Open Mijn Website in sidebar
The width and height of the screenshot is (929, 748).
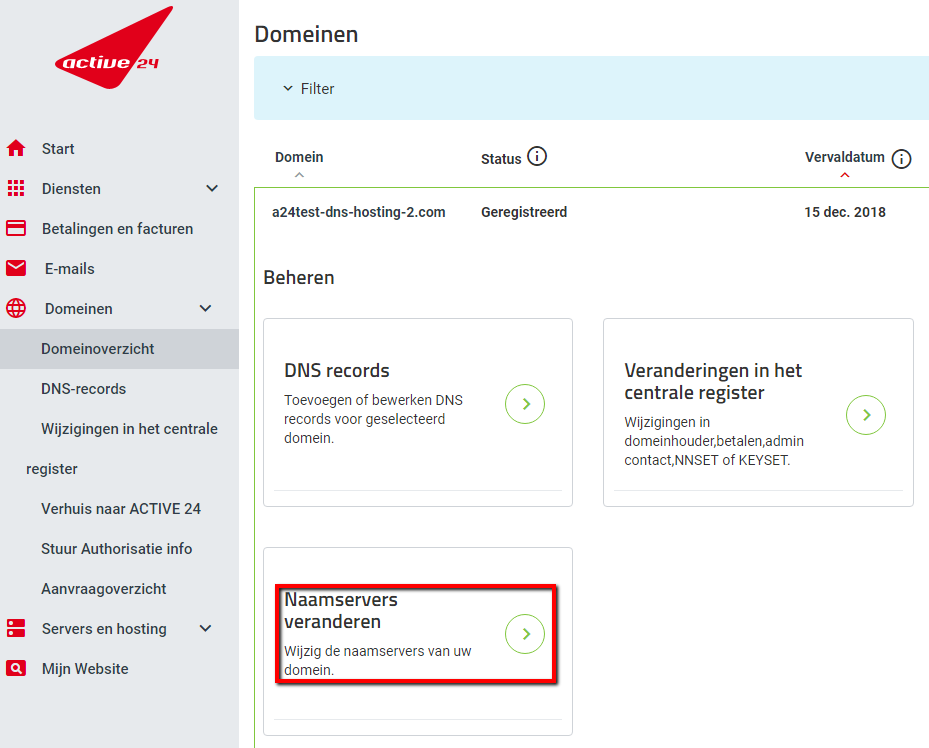coord(85,669)
